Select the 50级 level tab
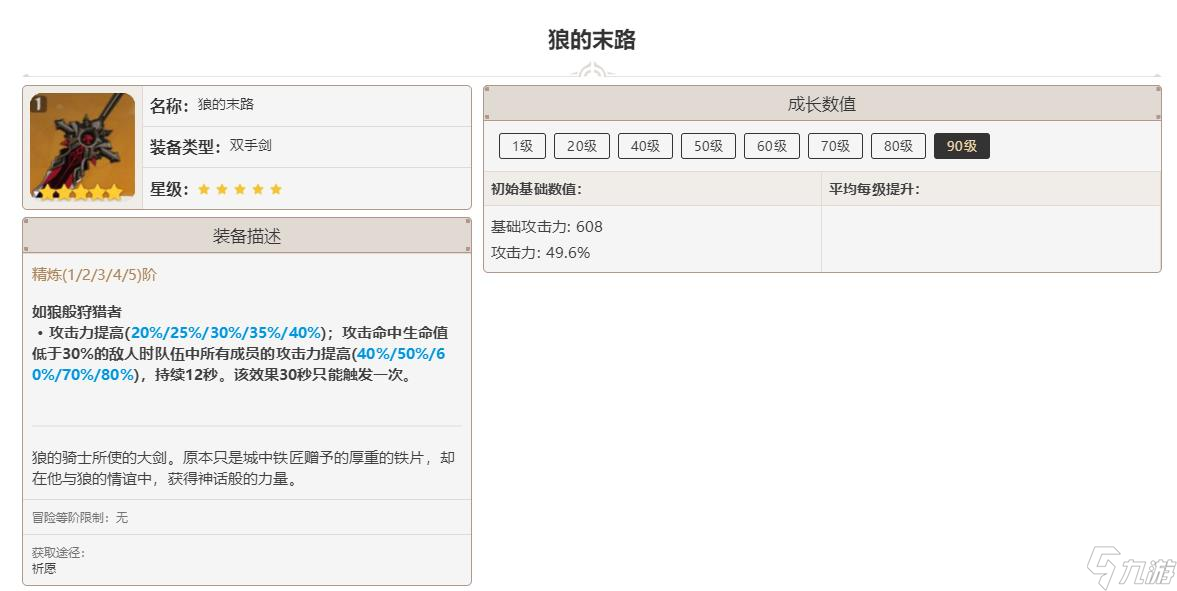Viewport: 1177px width, 591px height. point(708,146)
